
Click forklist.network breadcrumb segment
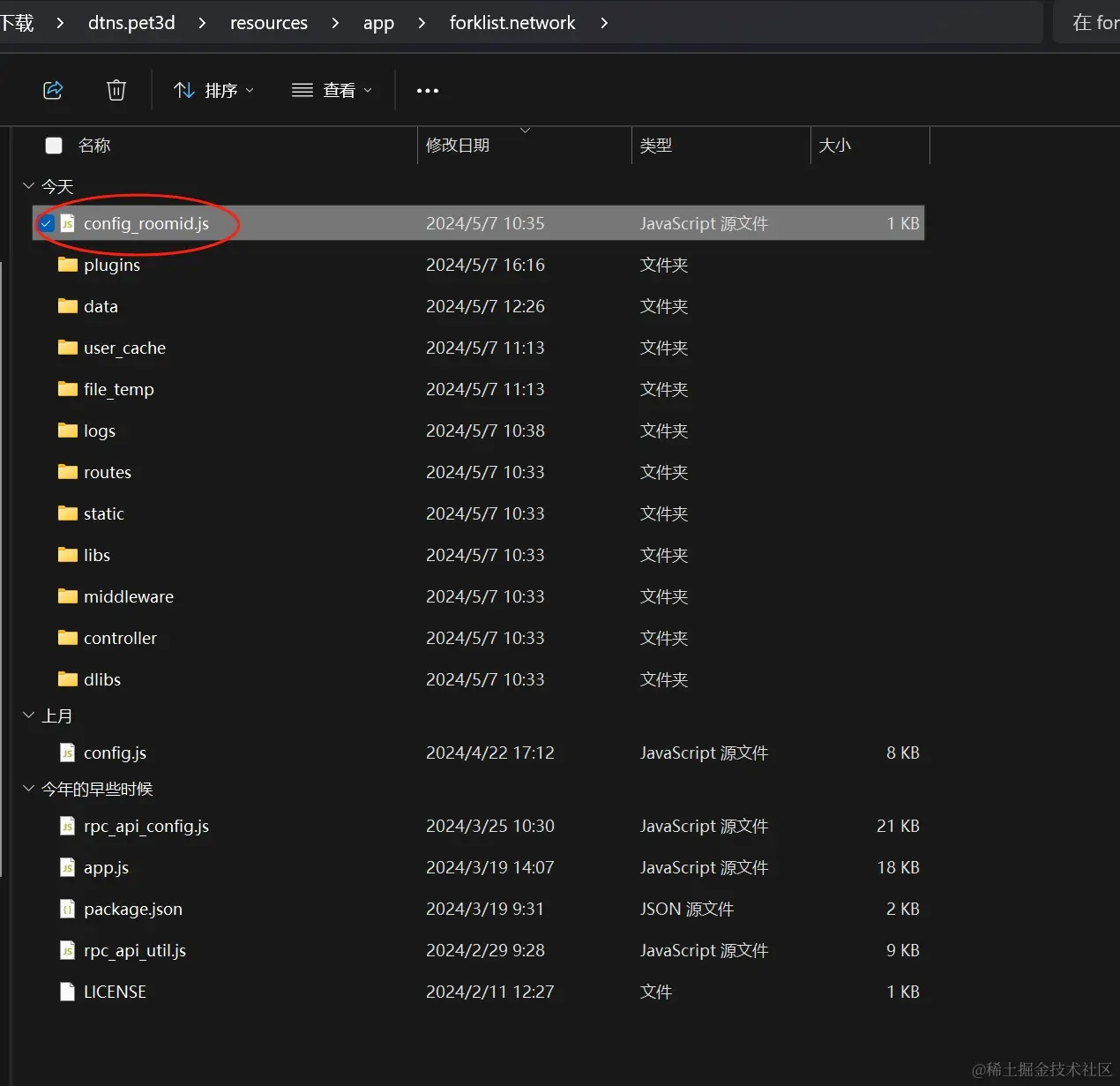[512, 23]
